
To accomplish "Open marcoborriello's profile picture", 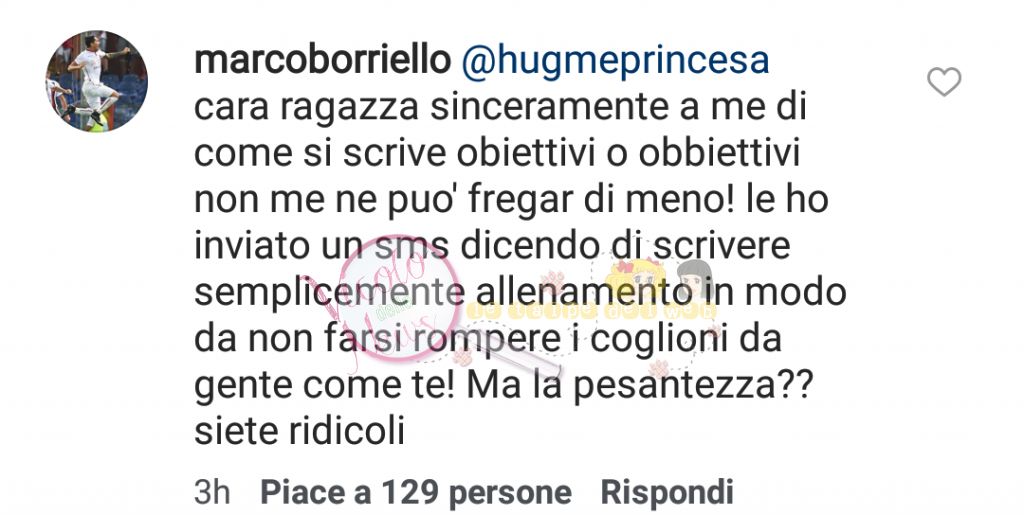I will [x=97, y=81].
